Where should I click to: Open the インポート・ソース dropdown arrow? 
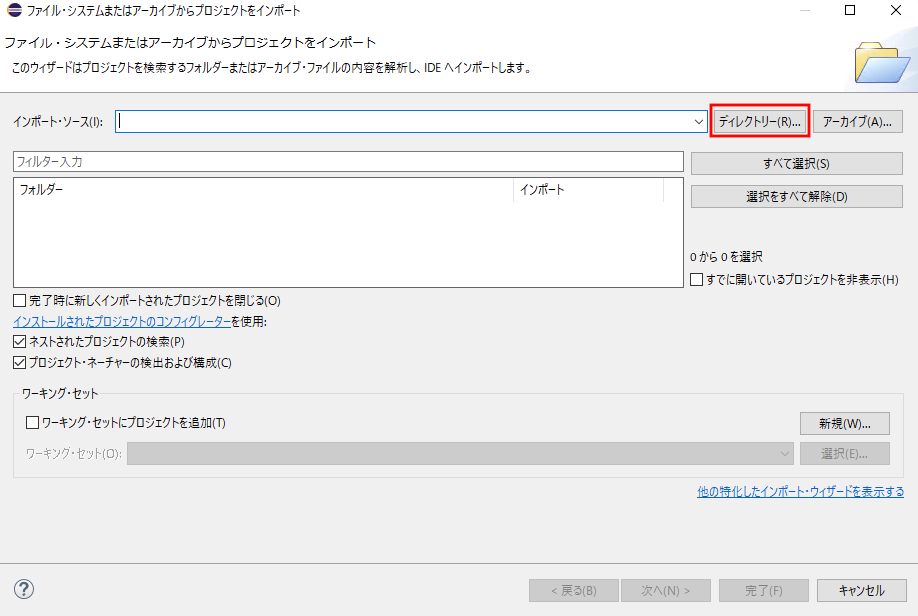point(700,121)
